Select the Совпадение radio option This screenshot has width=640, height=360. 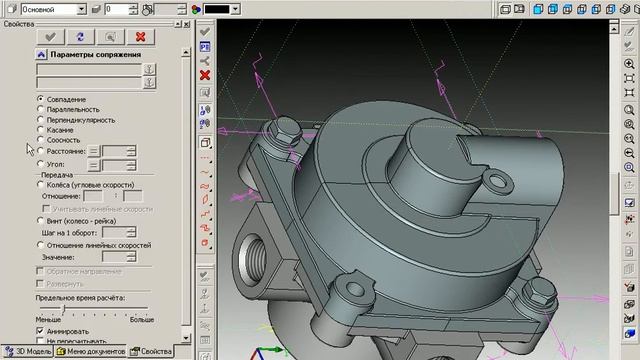click(x=40, y=99)
